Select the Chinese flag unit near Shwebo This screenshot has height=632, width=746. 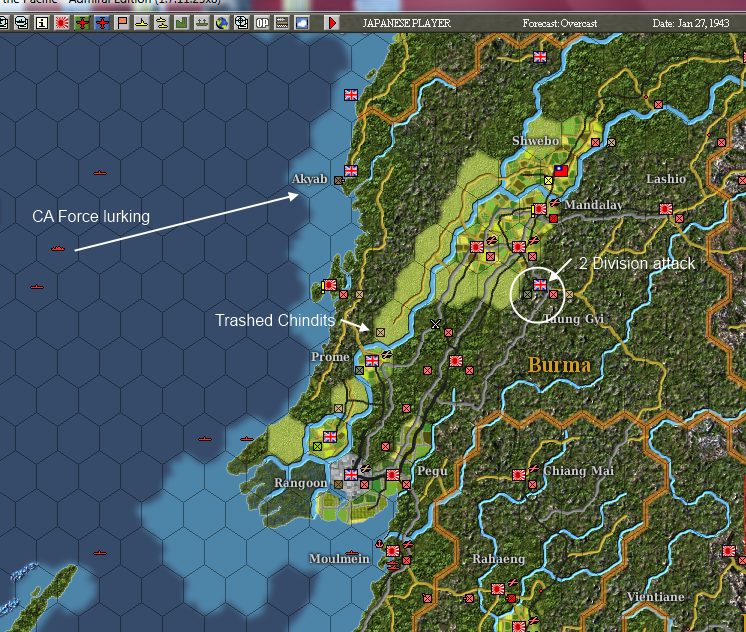[561, 171]
